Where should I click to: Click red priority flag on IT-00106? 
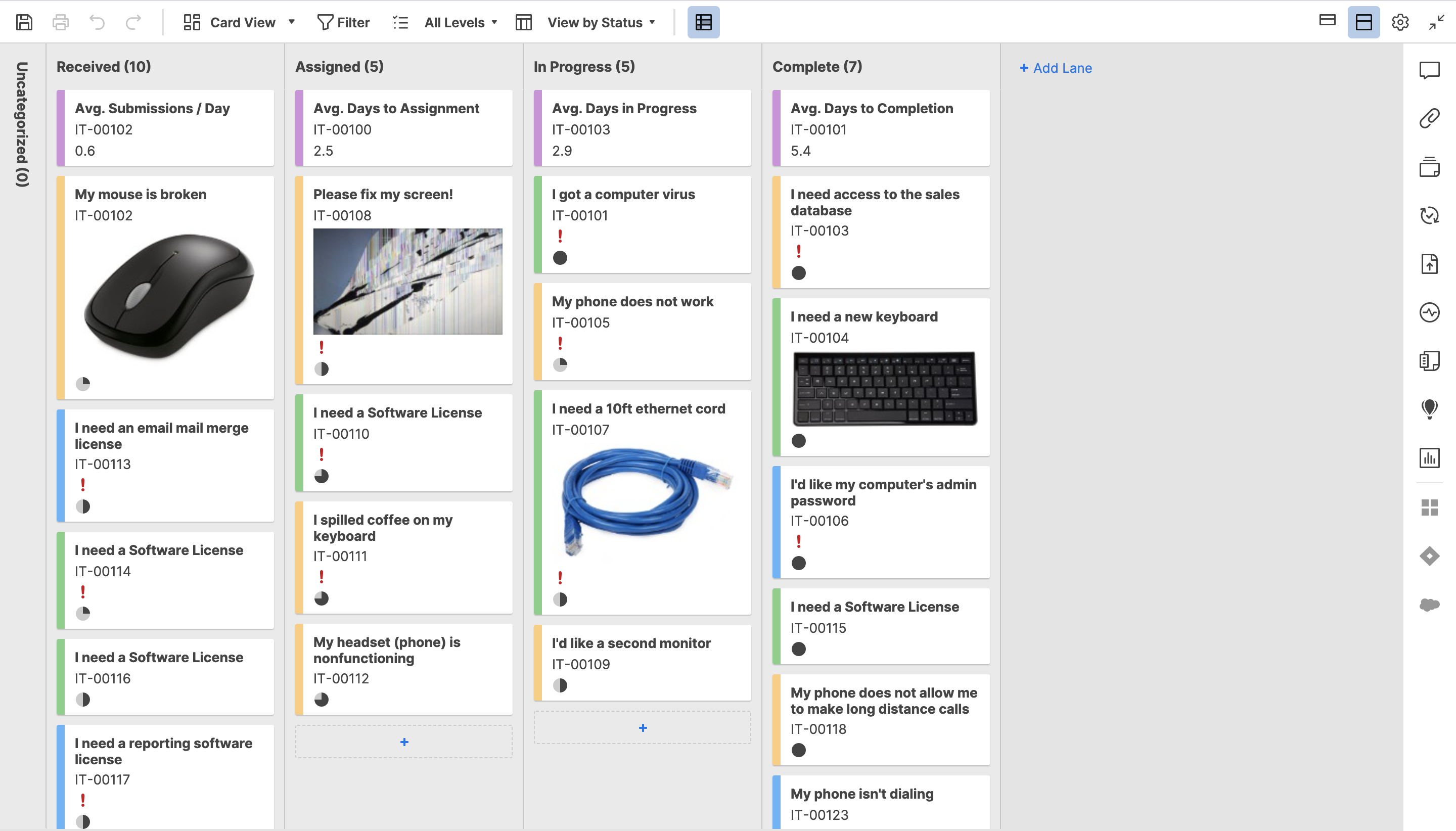[x=798, y=541]
